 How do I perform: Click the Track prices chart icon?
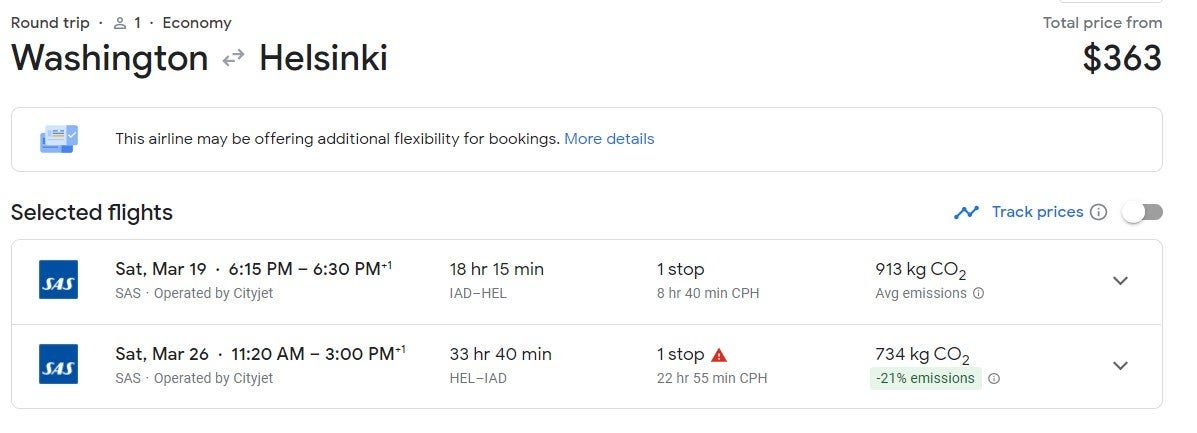pyautogui.click(x=966, y=212)
